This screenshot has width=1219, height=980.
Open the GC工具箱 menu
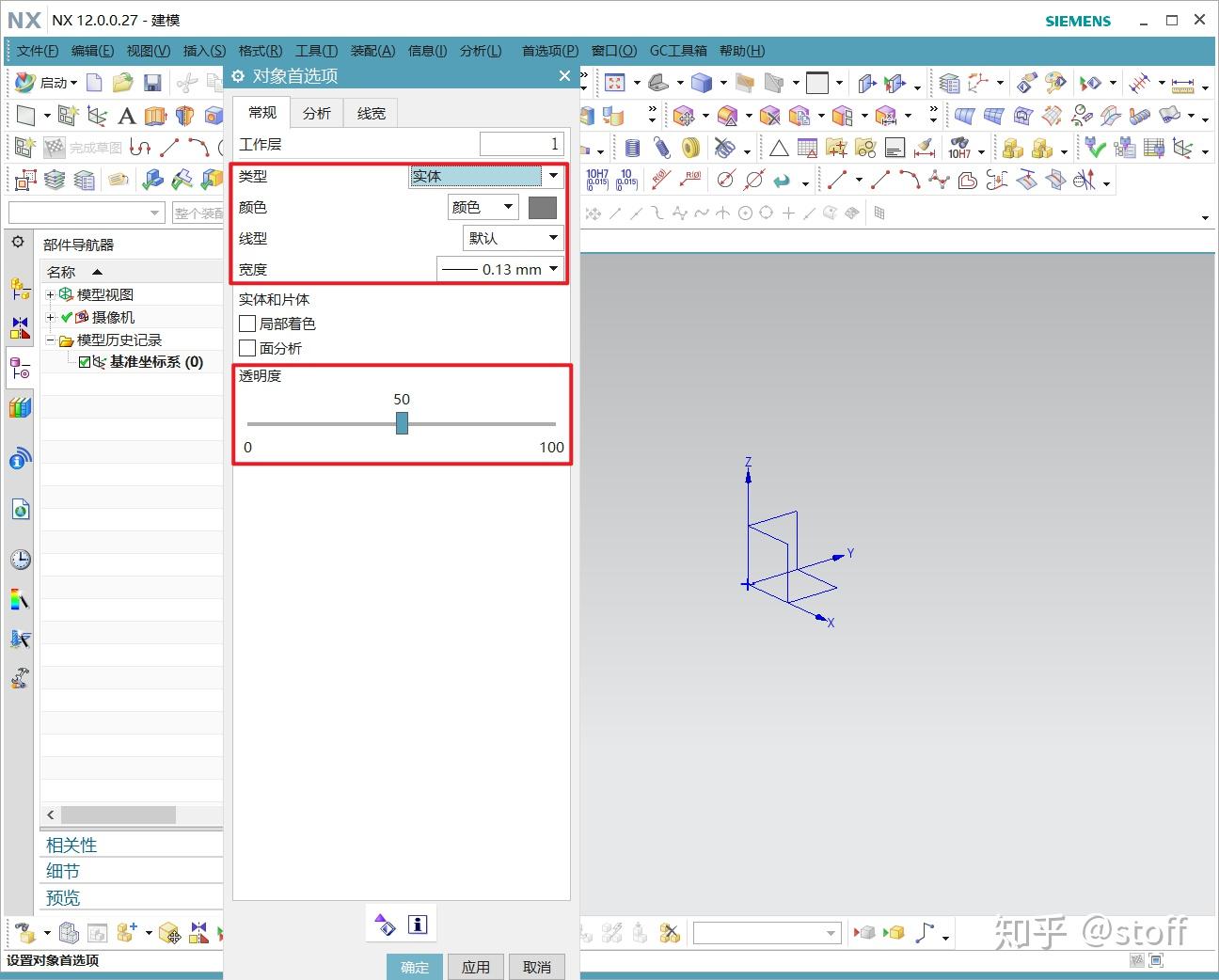click(x=678, y=51)
